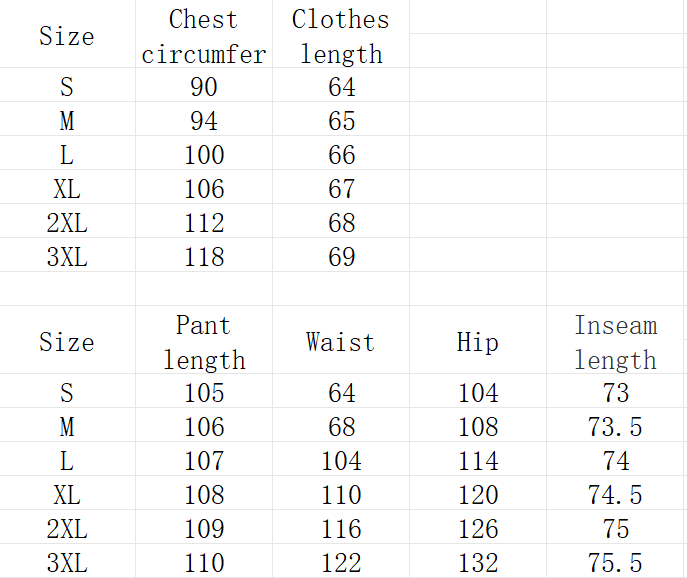Click the clothes length cell showing 66
This screenshot has width=687, height=578.
pos(341,155)
